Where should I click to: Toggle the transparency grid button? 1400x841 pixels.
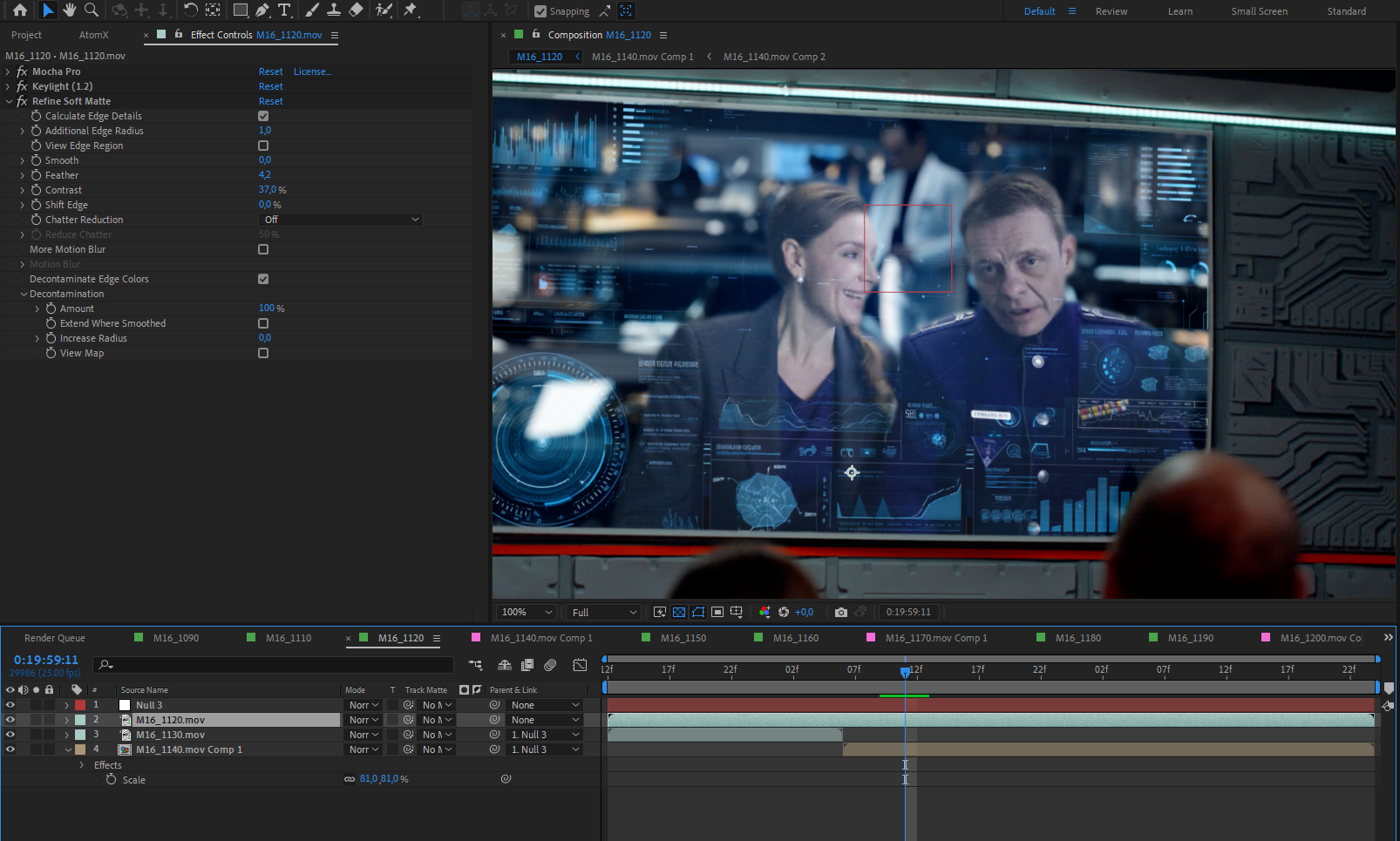679,613
